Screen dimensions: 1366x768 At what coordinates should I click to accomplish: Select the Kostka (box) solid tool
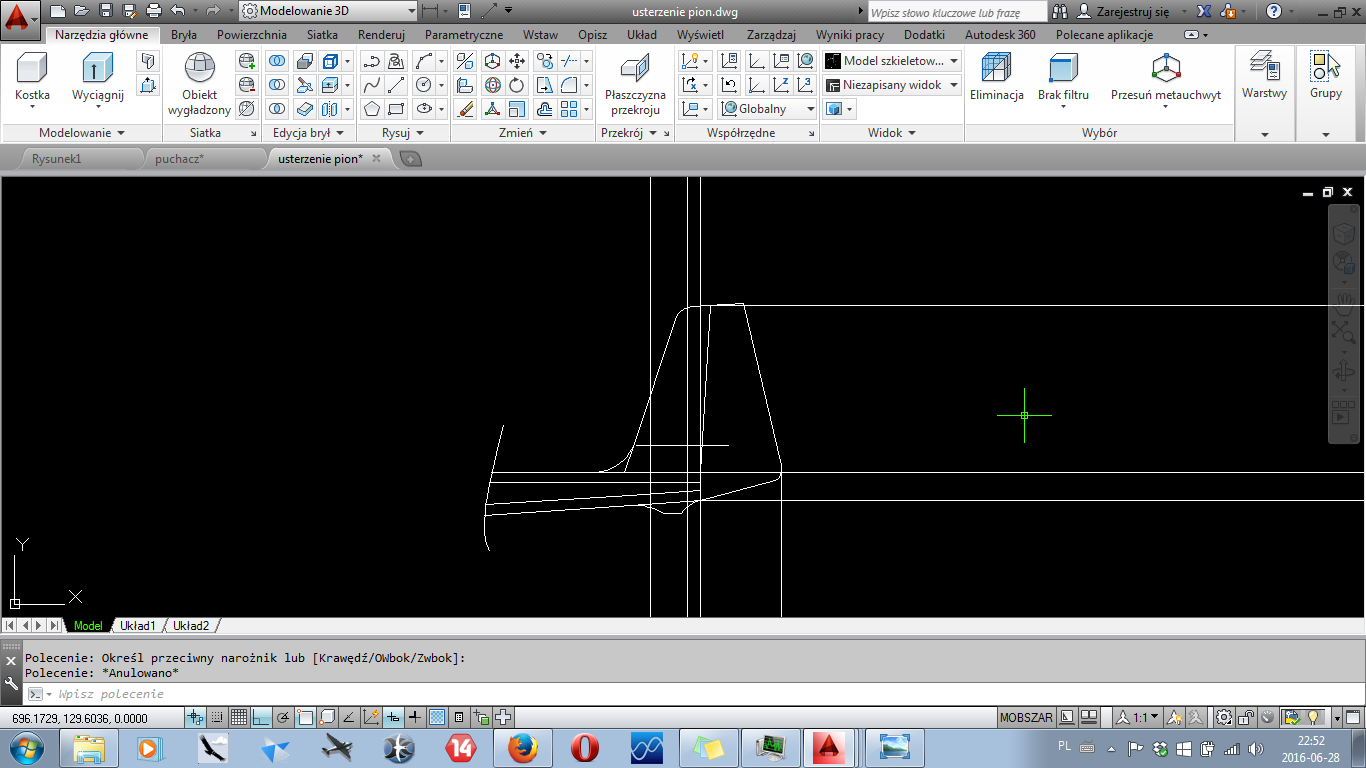[32, 77]
